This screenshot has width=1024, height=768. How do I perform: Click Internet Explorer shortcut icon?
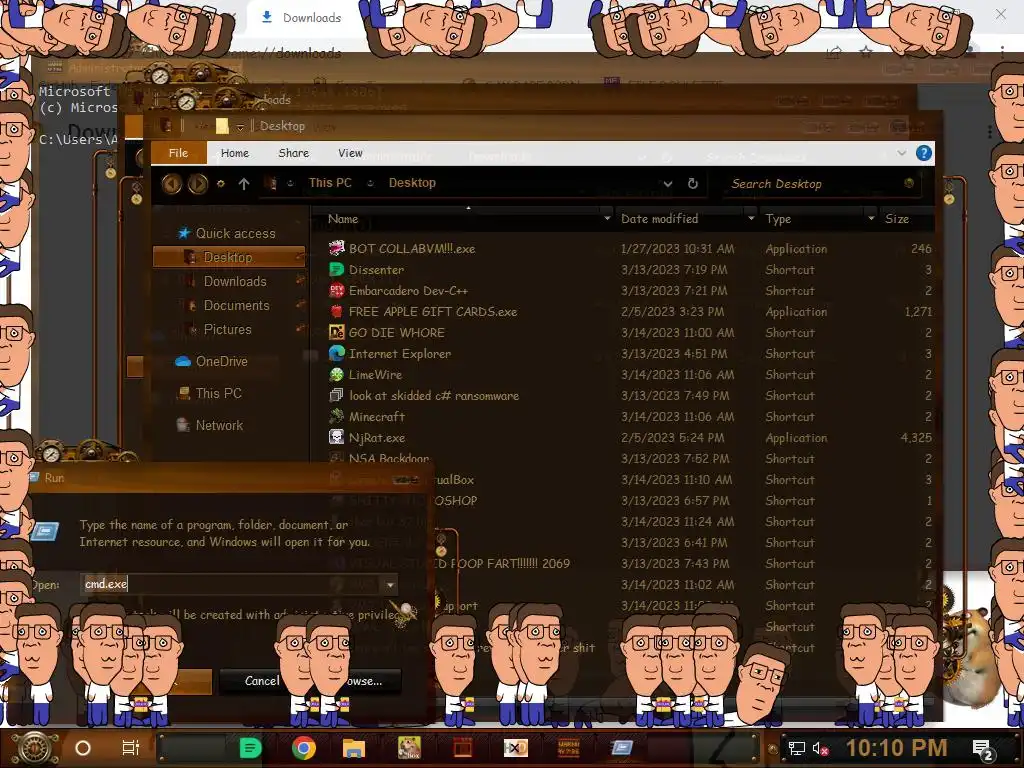336,353
